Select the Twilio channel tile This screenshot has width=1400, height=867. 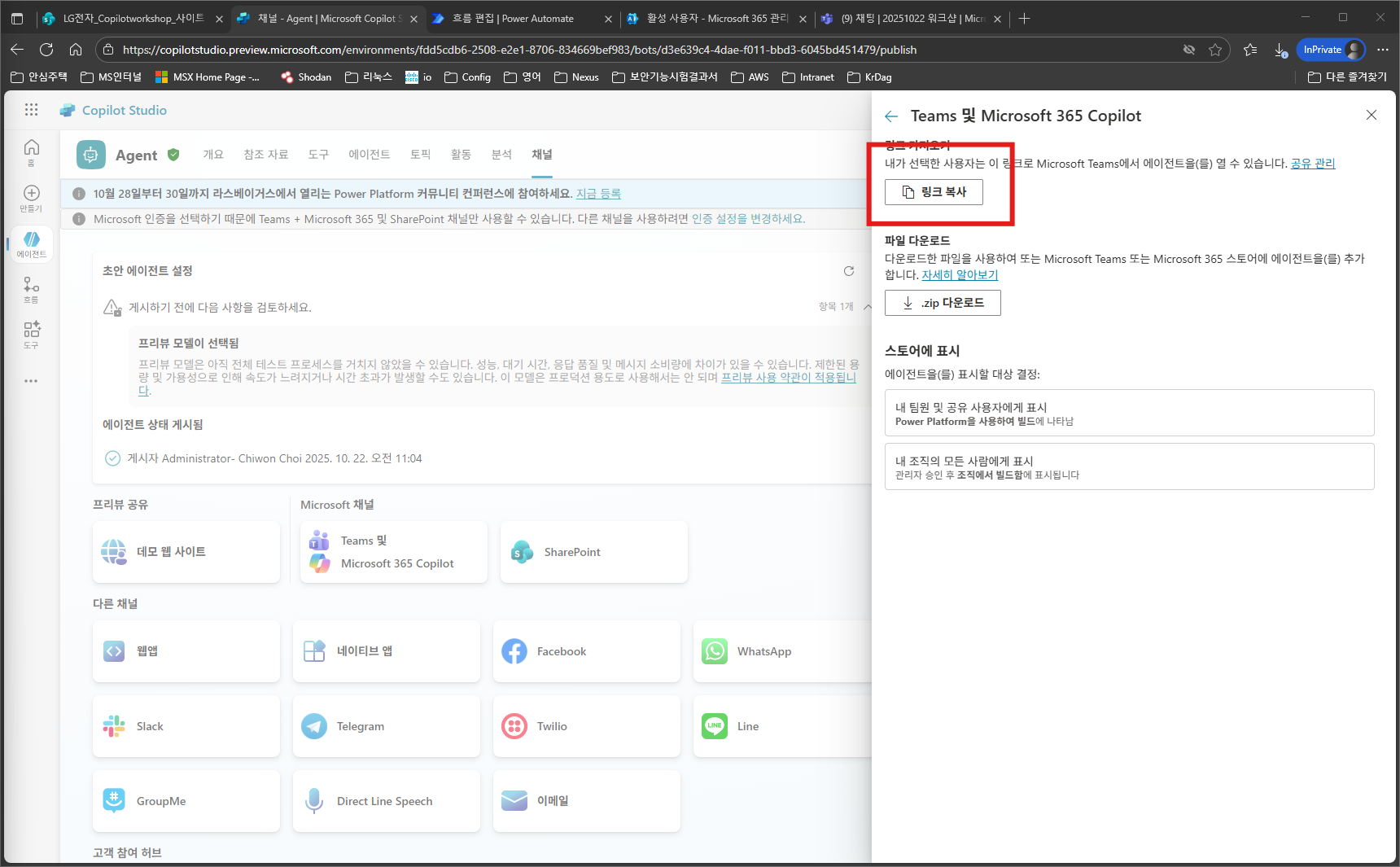(587, 726)
